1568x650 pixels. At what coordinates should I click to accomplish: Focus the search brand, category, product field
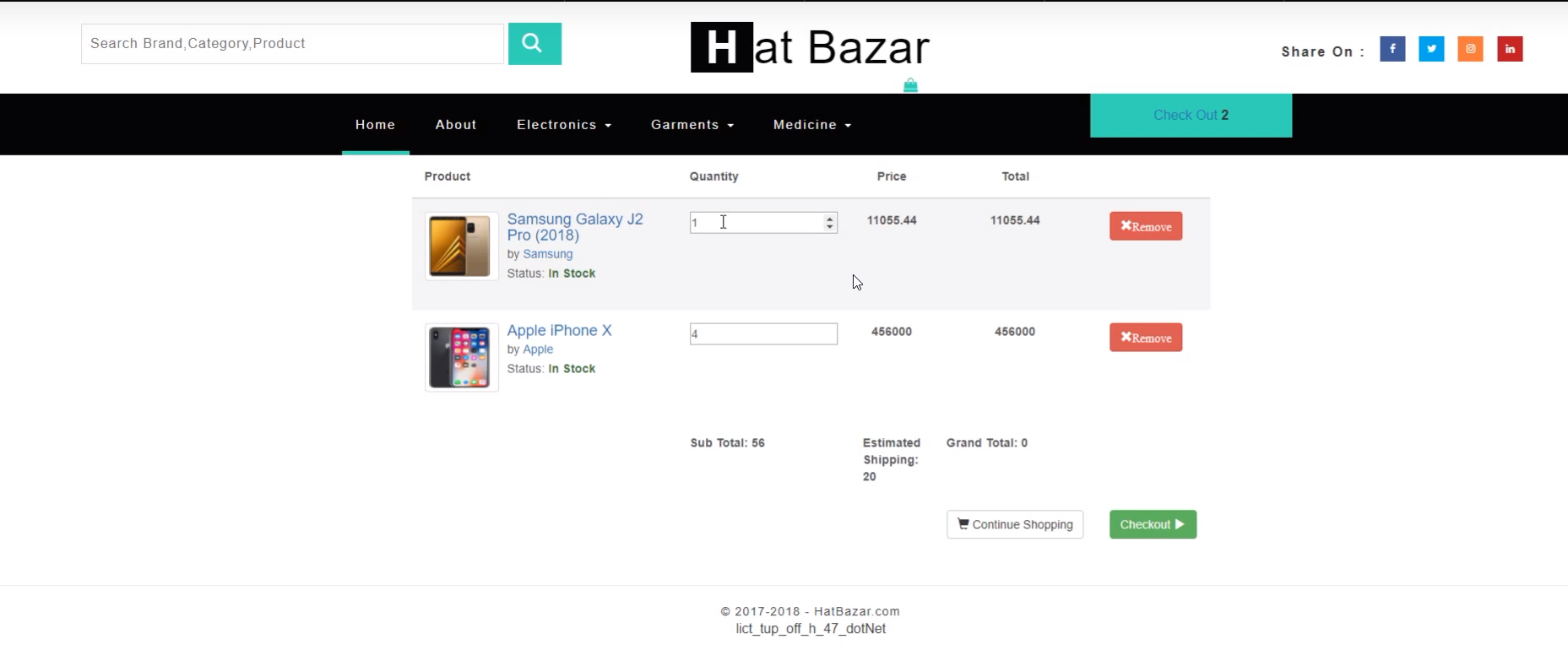[x=292, y=44]
